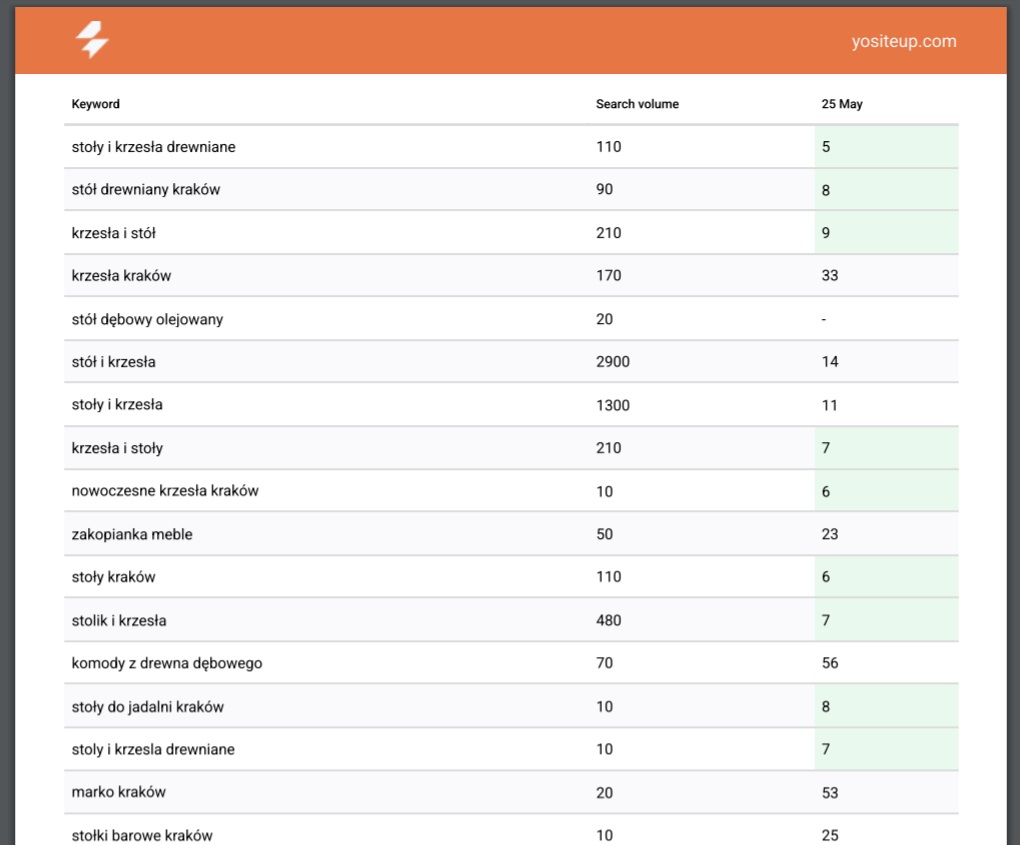1020x845 pixels.
Task: Click nowoczesne krzesła kraków keyword
Action: click(165, 491)
